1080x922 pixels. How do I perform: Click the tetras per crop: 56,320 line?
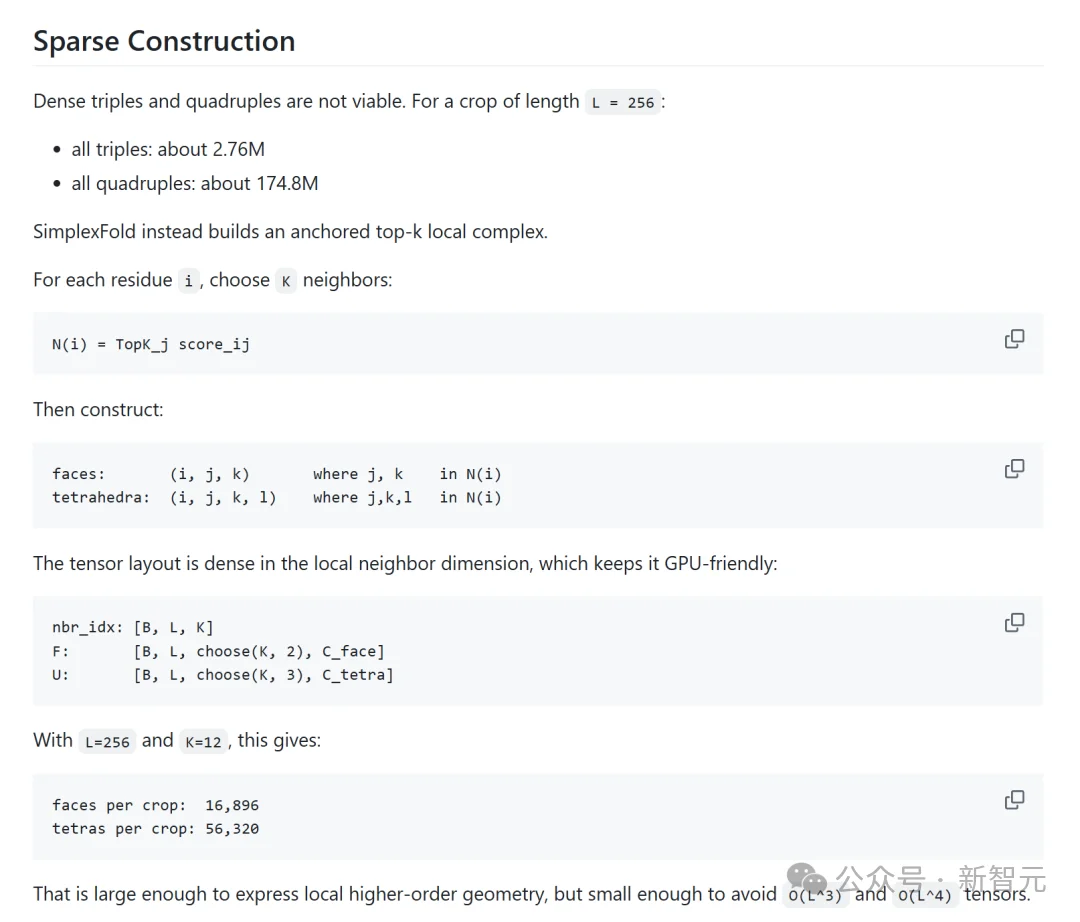click(x=156, y=828)
